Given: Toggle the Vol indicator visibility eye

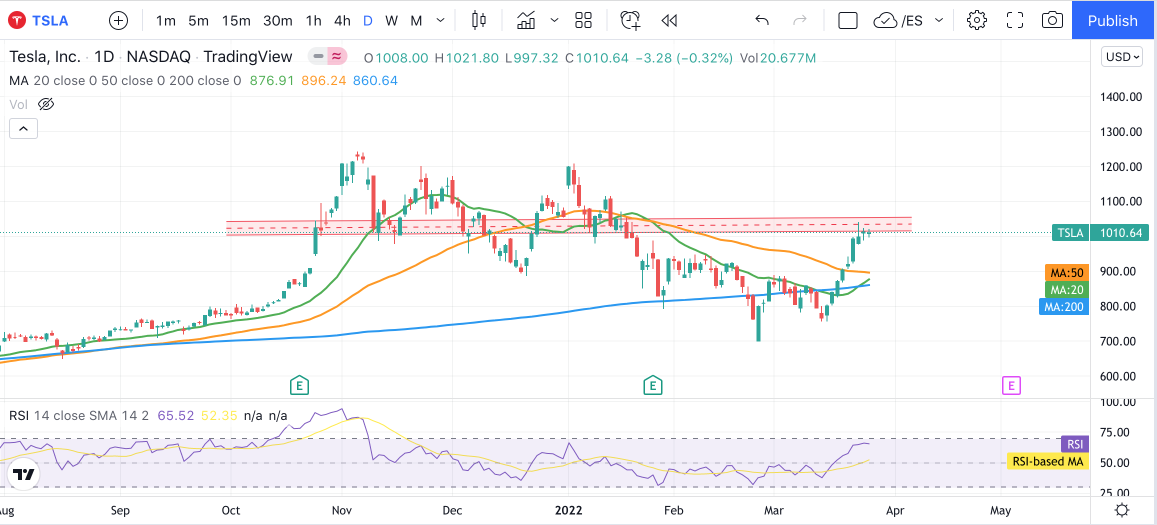Looking at the screenshot, I should click(x=46, y=104).
